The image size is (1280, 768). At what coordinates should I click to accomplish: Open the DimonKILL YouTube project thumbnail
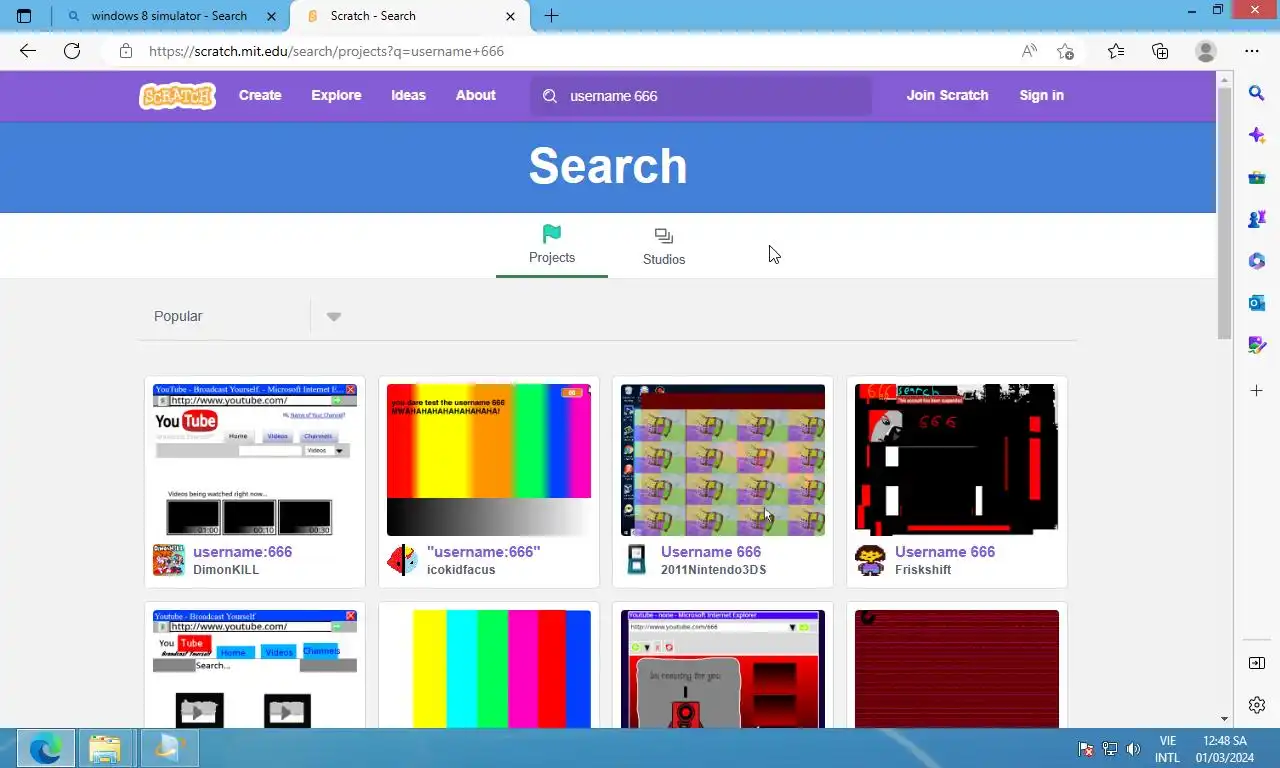click(x=255, y=460)
